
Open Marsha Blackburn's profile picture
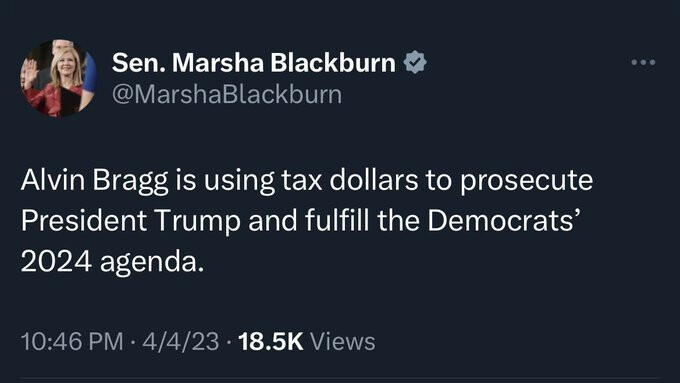click(x=59, y=78)
